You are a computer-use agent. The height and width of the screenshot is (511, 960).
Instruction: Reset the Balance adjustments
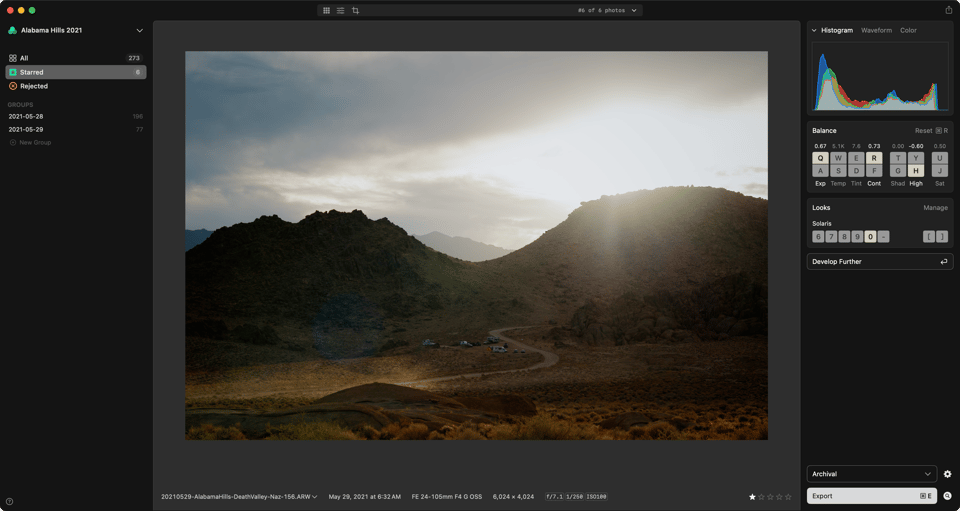tap(931, 130)
